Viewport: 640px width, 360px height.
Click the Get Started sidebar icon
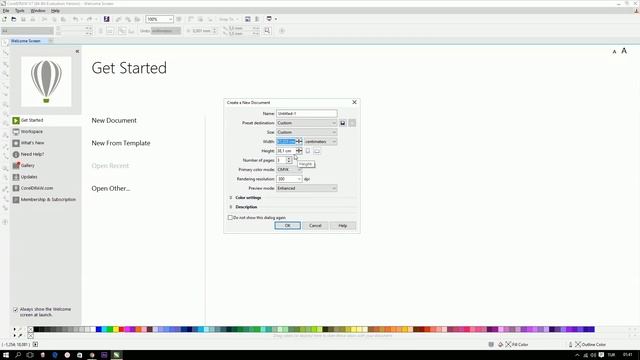click(16, 120)
